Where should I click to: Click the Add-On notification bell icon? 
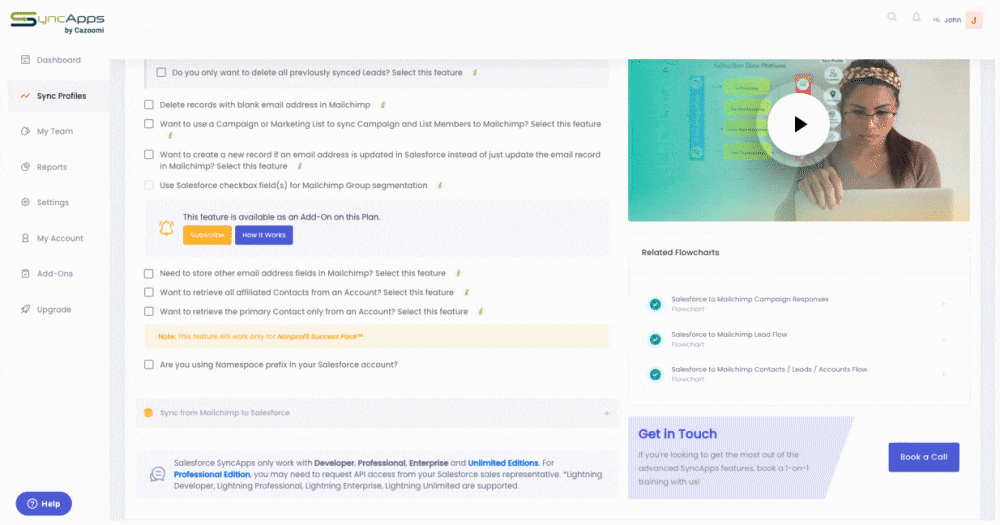coord(166,227)
